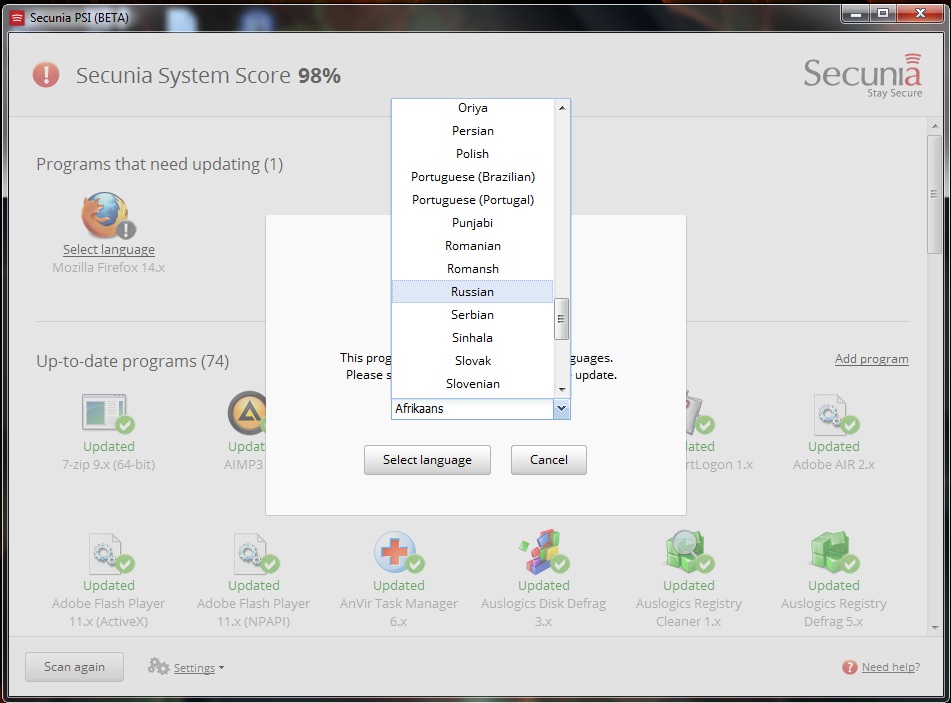The width and height of the screenshot is (951, 703).
Task: Click the Mozilla Firefox program icon
Action: tap(108, 216)
